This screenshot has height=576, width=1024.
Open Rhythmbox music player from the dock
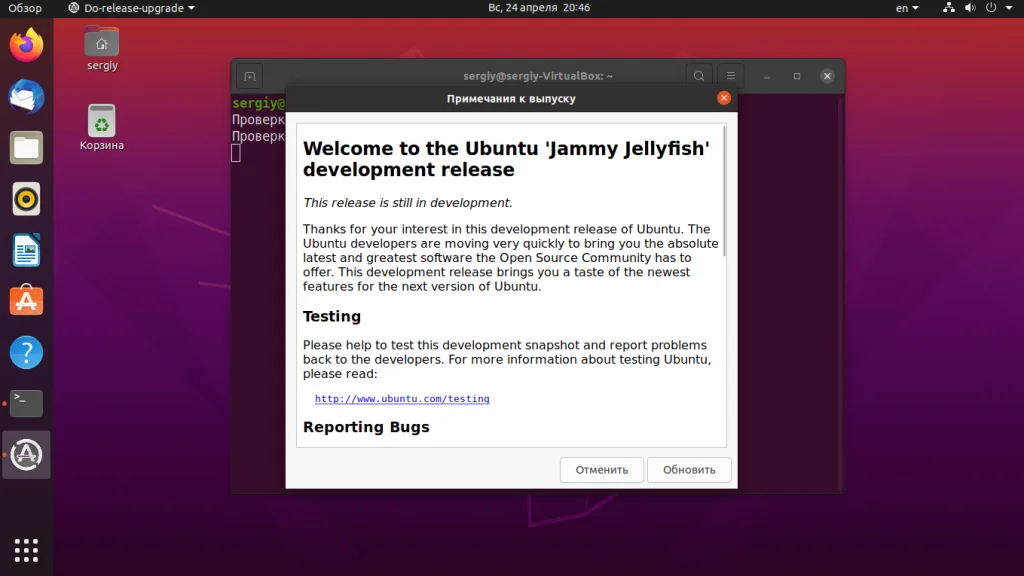pos(25,198)
